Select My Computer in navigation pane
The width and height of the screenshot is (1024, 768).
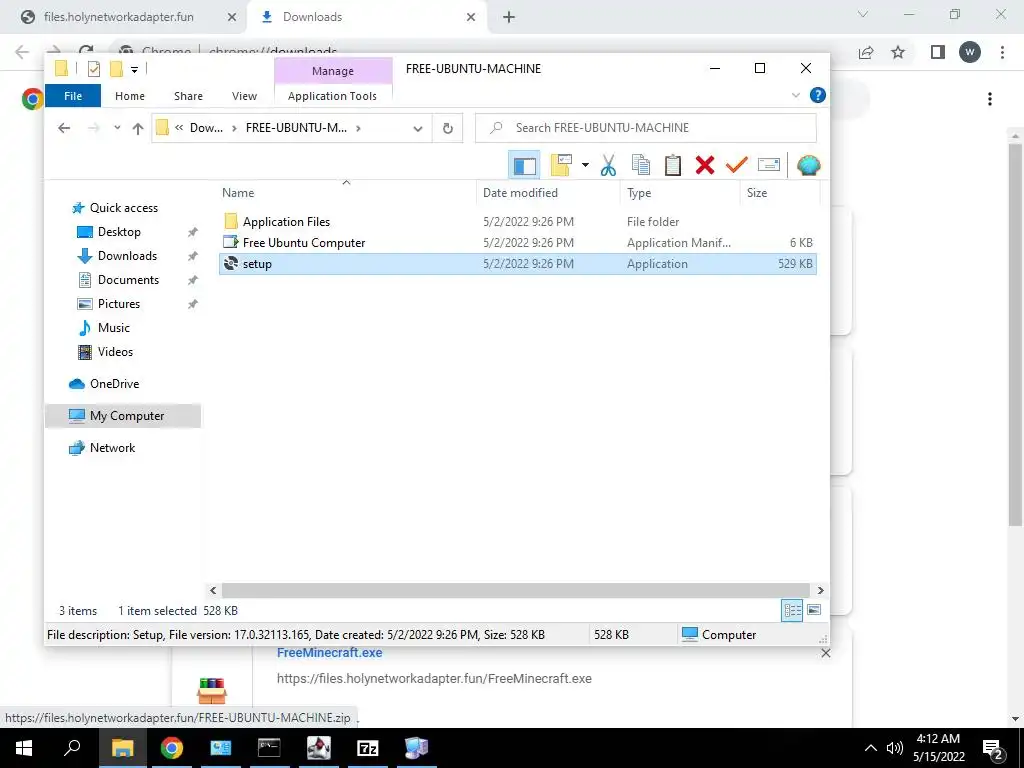point(123,416)
